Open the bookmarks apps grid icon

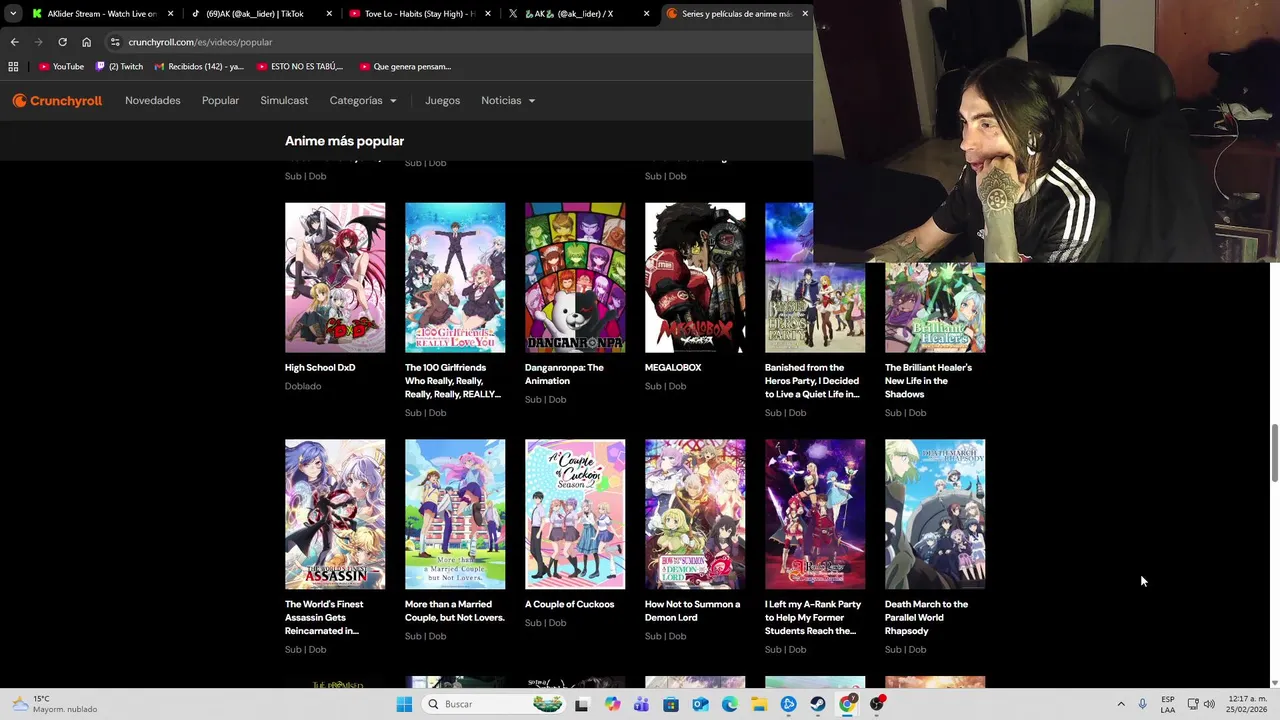pos(13,67)
